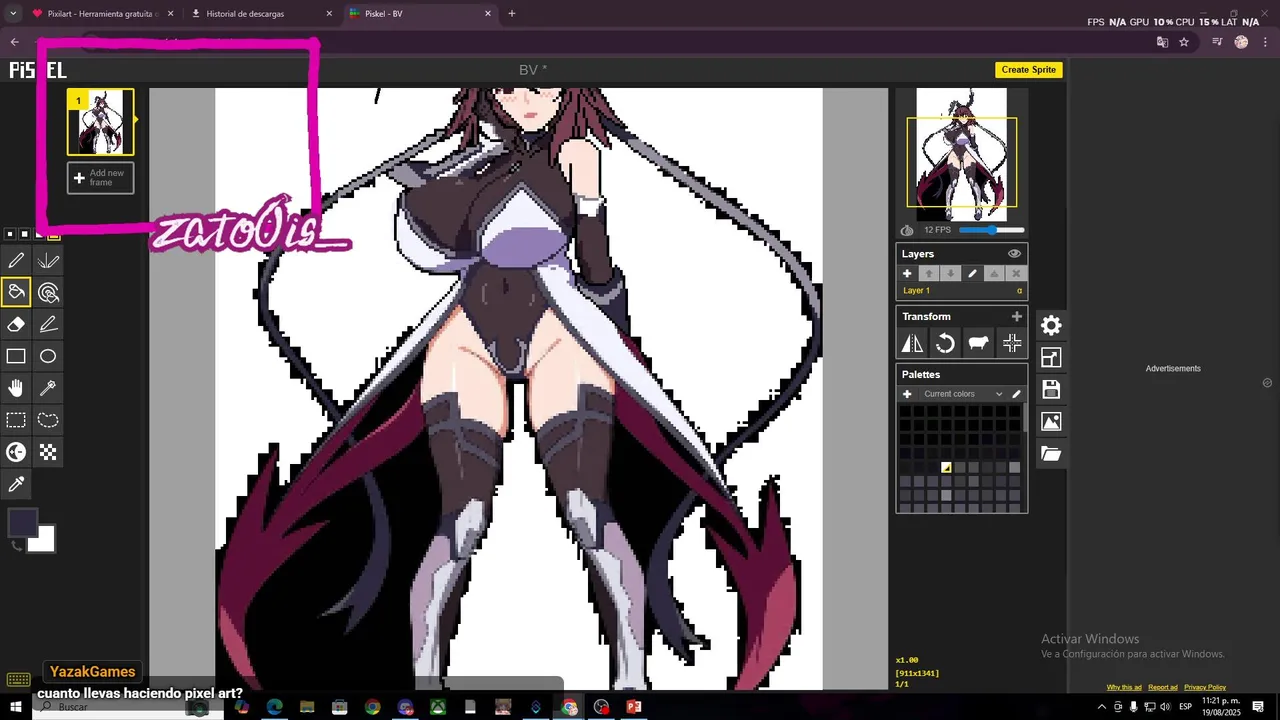The width and height of the screenshot is (1280, 720).
Task: Open the Import folder panel
Action: pyautogui.click(x=1051, y=453)
